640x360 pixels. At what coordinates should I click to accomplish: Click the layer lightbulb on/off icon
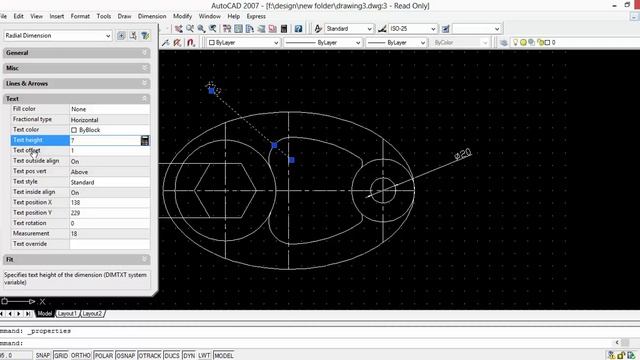pyautogui.click(x=516, y=42)
